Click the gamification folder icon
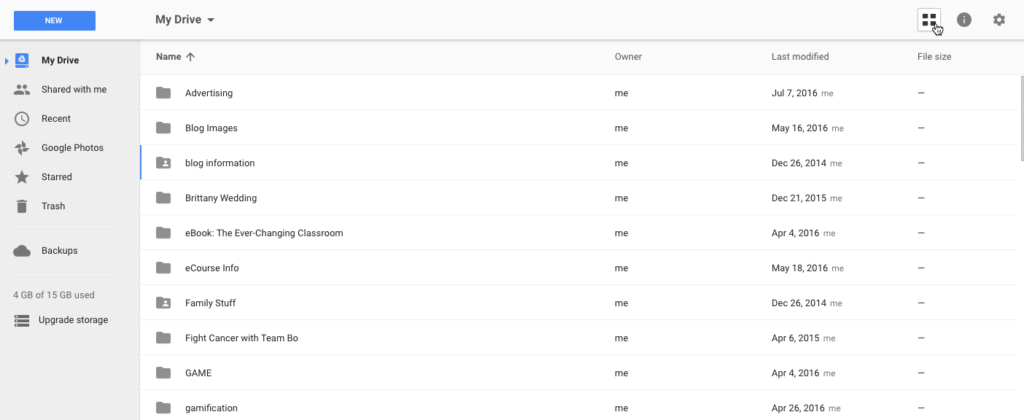Screen dimensions: 1024x420 tap(163, 408)
